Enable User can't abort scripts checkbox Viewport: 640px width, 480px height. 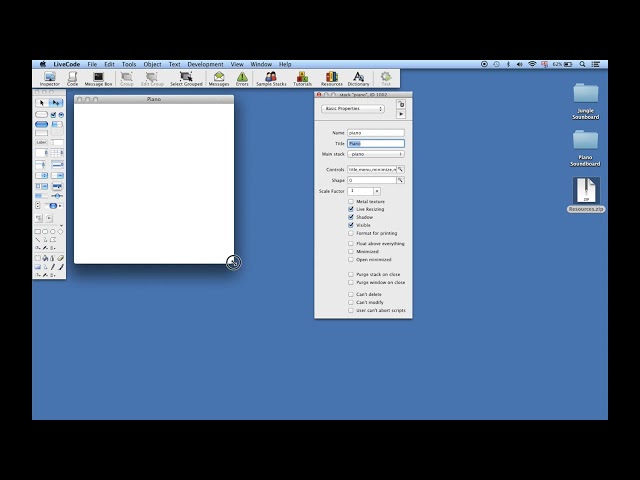coord(351,310)
